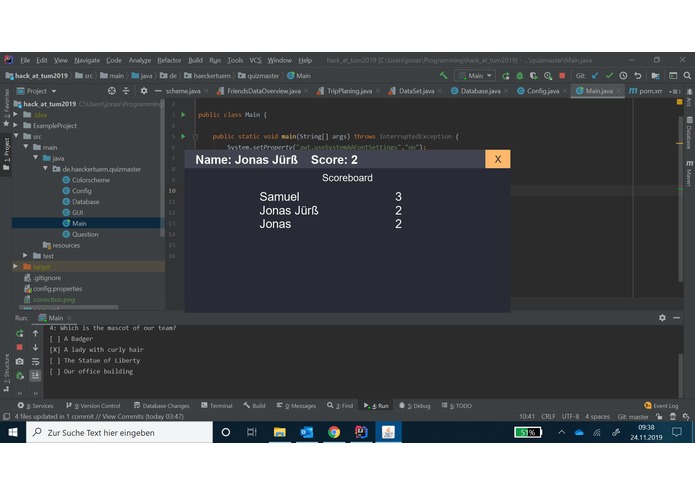This screenshot has width=695, height=494.
Task: Collapse the de.haeckertuem.quizmaster package
Action: tap(45, 169)
